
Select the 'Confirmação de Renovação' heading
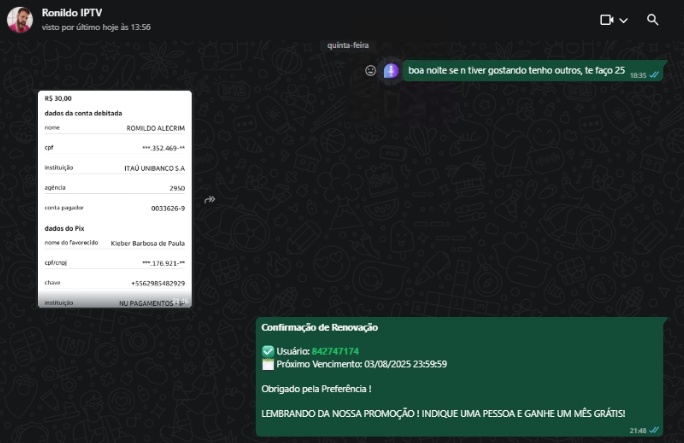(319, 327)
